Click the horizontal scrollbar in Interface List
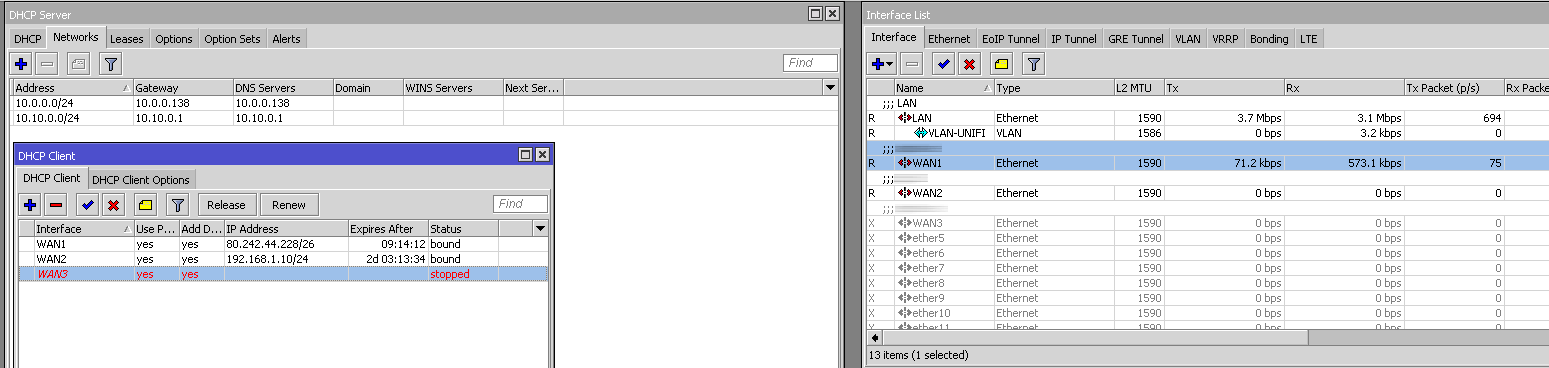 click(x=1100, y=338)
